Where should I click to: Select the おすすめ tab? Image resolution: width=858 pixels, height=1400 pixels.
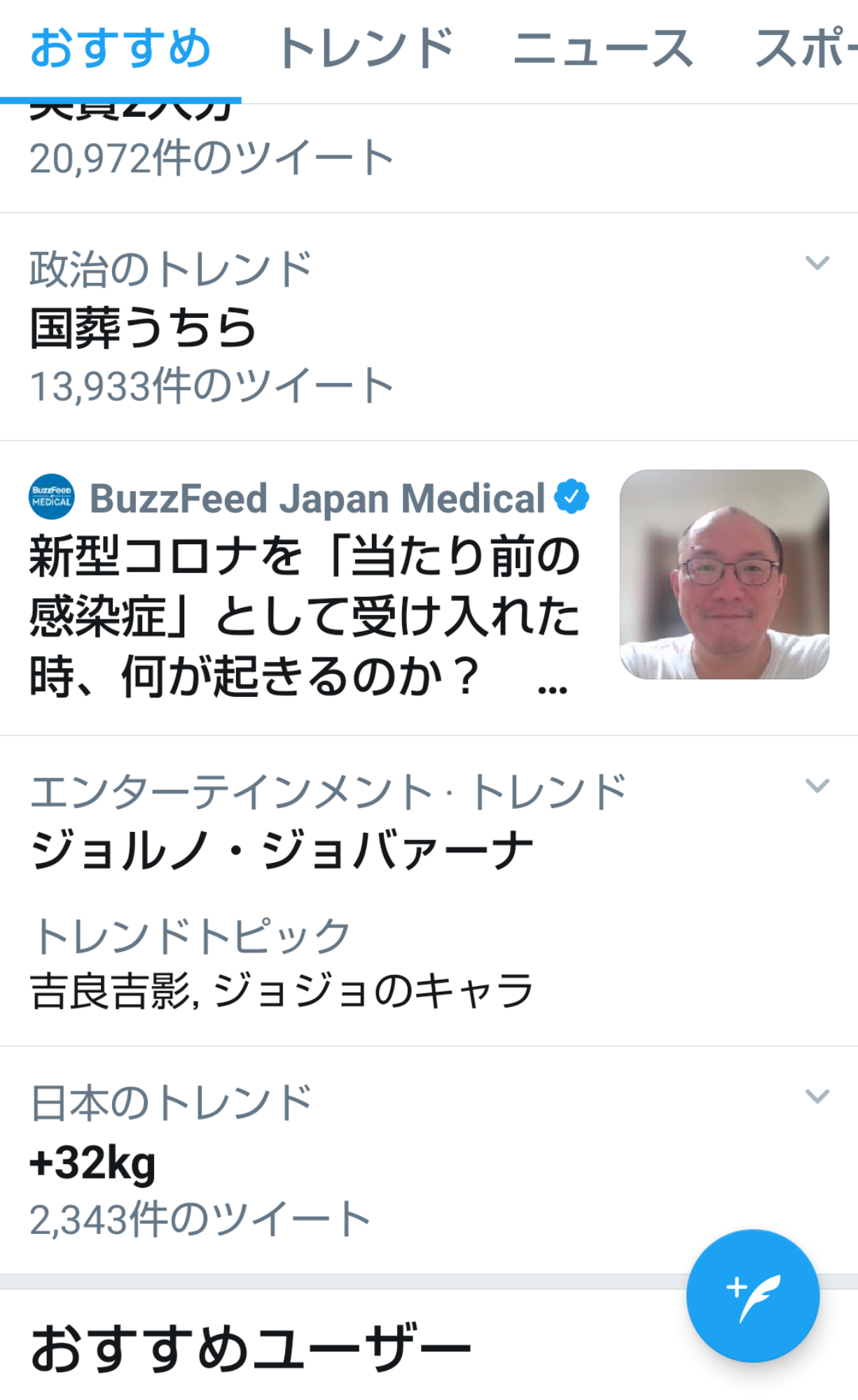(120, 49)
